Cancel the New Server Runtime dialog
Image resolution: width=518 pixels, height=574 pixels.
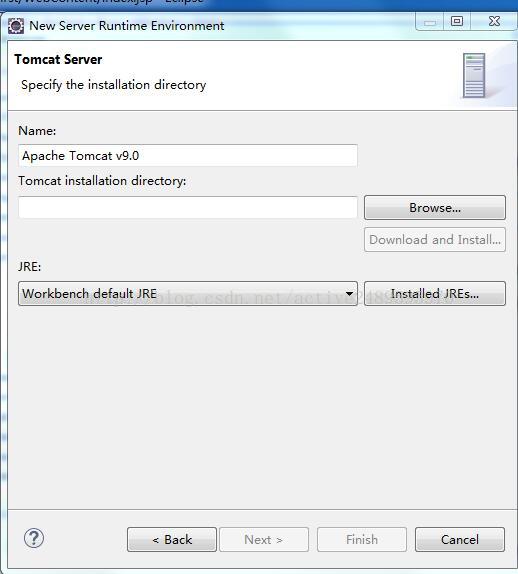[460, 540]
